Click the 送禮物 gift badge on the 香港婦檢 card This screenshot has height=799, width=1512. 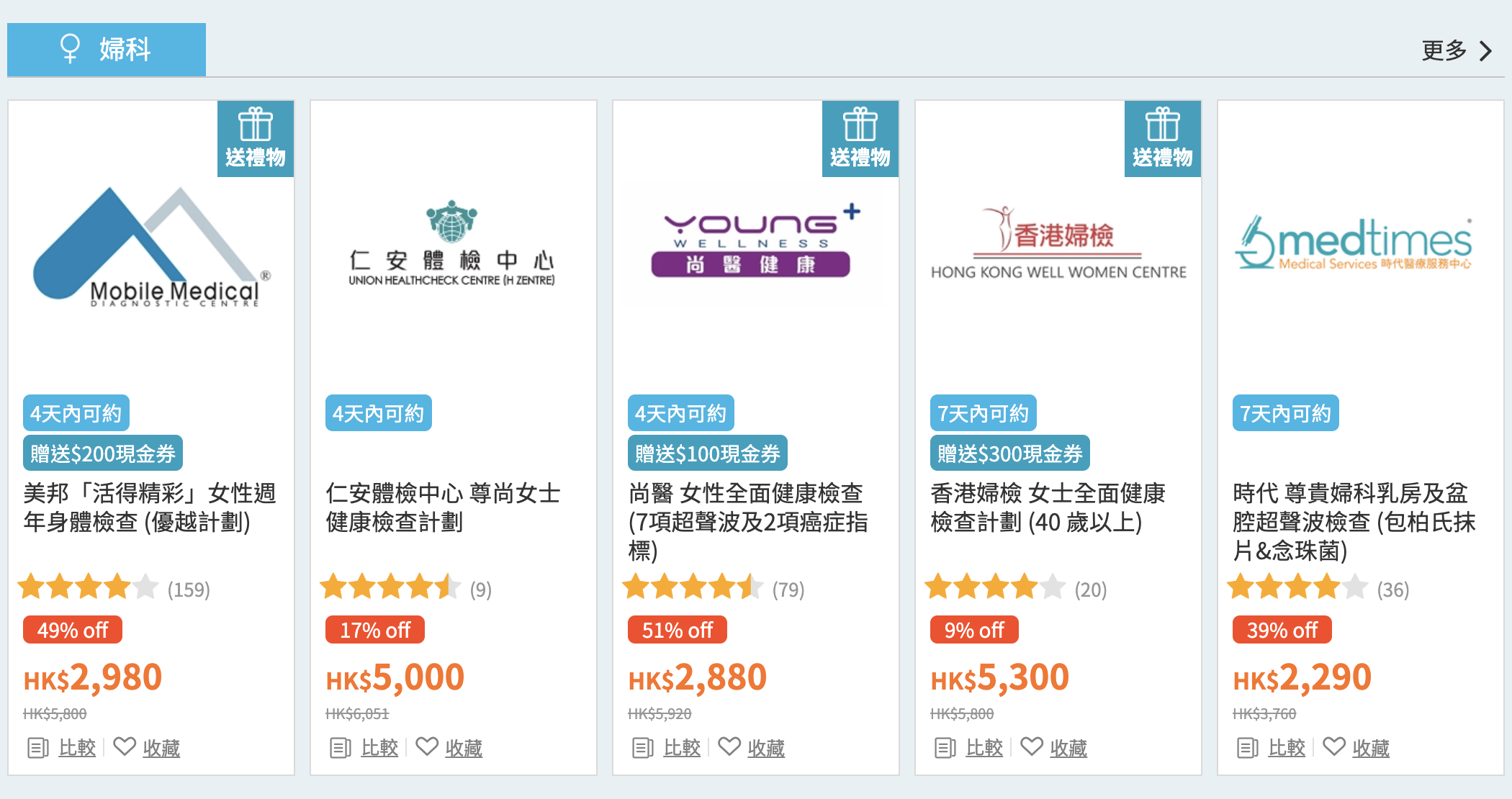pyautogui.click(x=1163, y=138)
